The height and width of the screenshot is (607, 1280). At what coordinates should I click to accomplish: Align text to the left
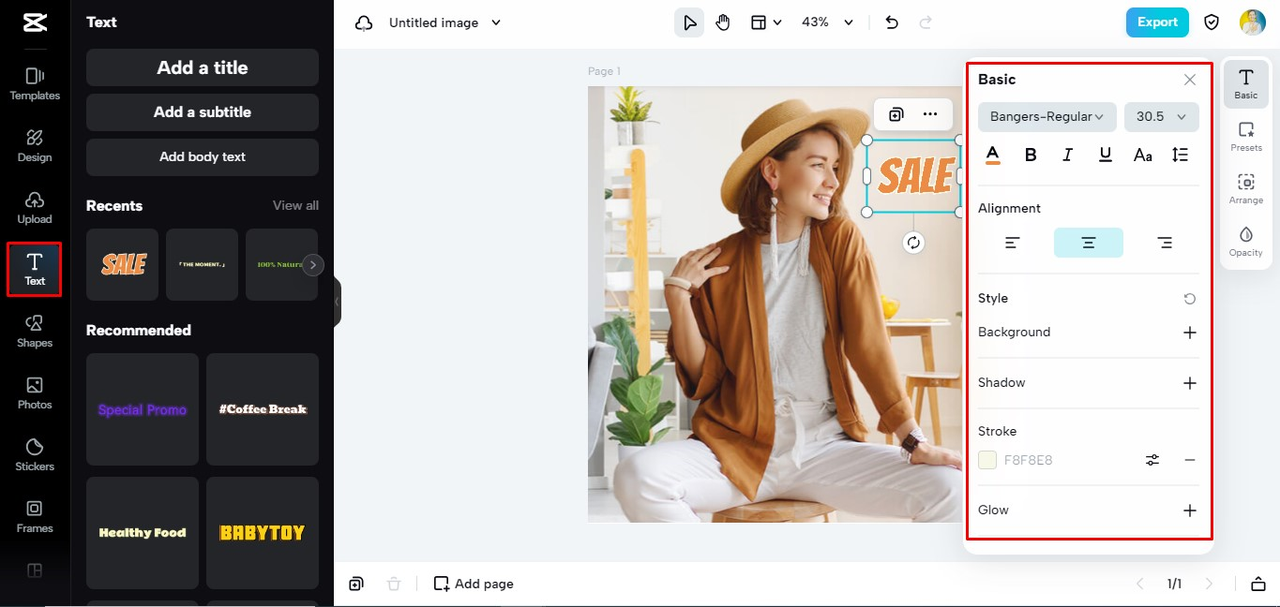(1012, 243)
